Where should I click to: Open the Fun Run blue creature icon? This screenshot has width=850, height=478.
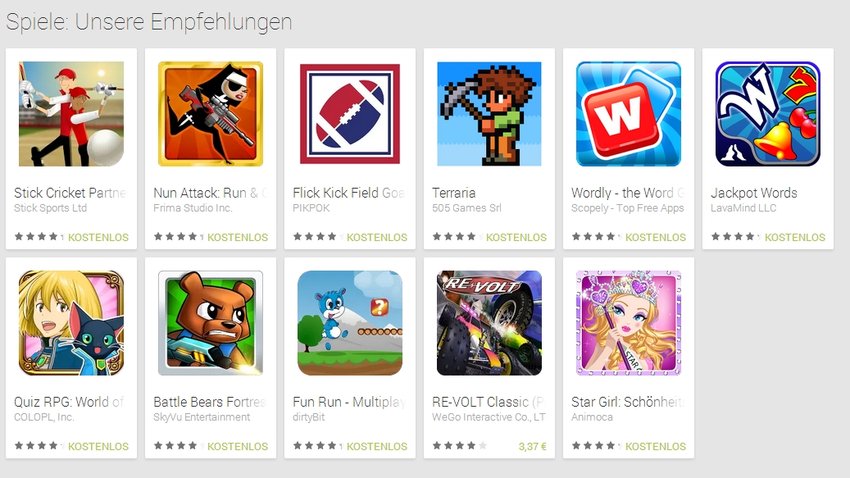click(x=350, y=323)
